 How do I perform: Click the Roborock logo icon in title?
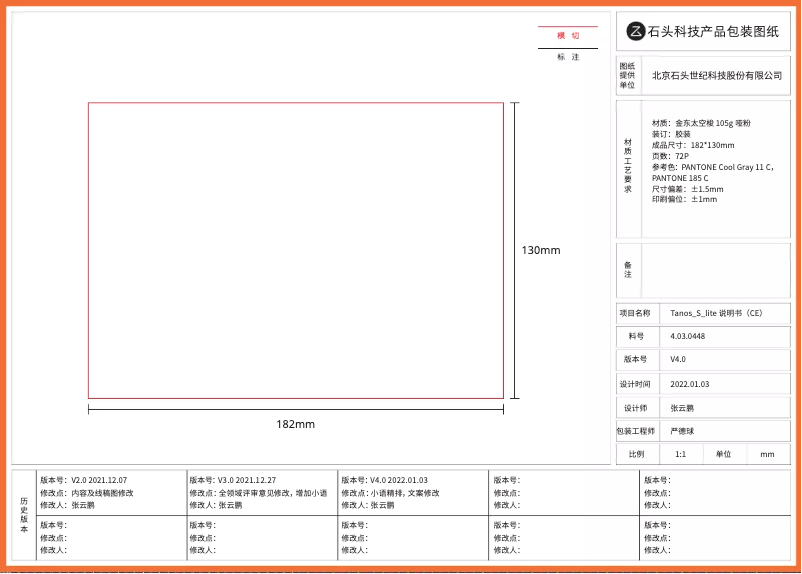[636, 32]
